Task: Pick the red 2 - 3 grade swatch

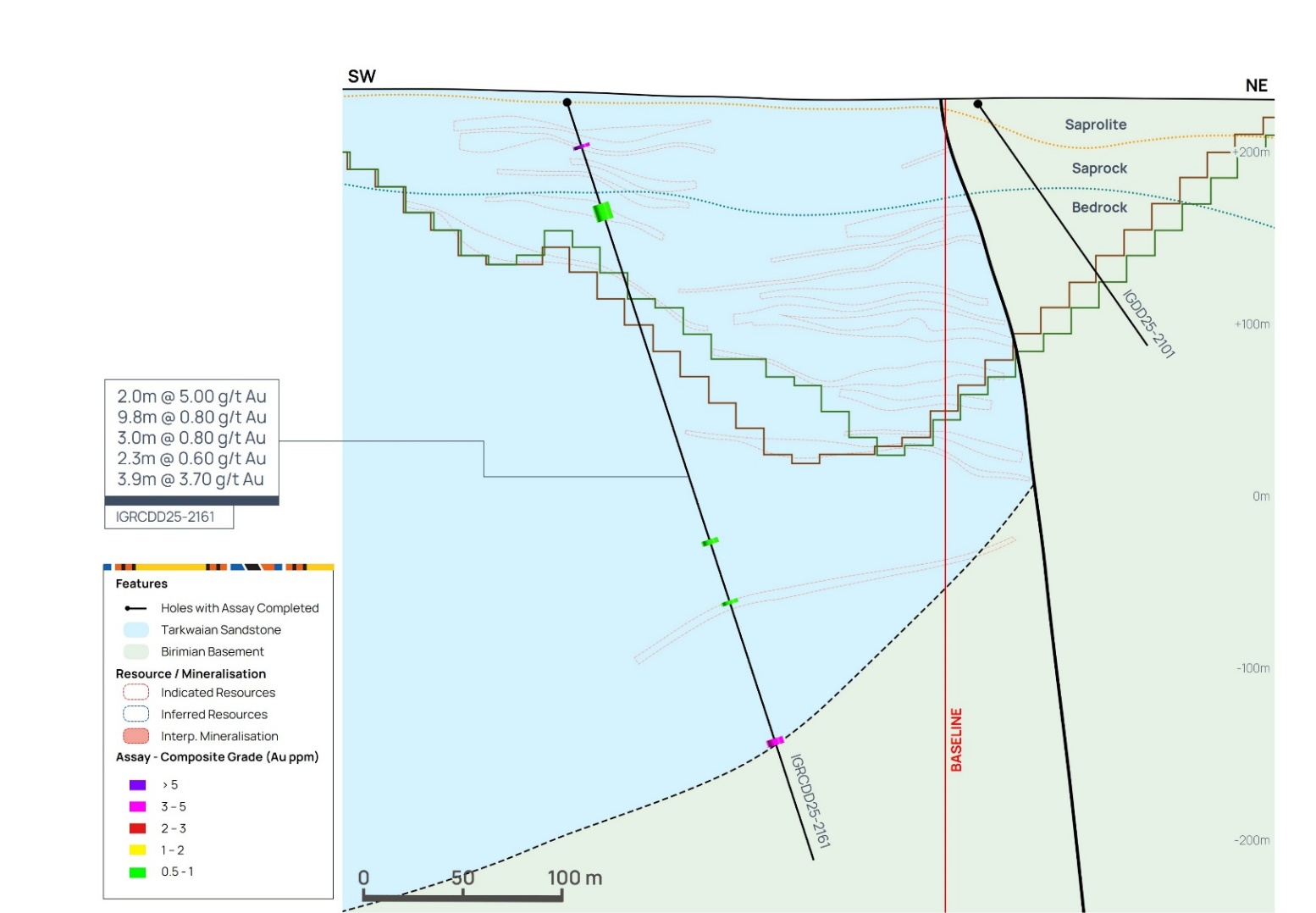Action: pos(137,828)
